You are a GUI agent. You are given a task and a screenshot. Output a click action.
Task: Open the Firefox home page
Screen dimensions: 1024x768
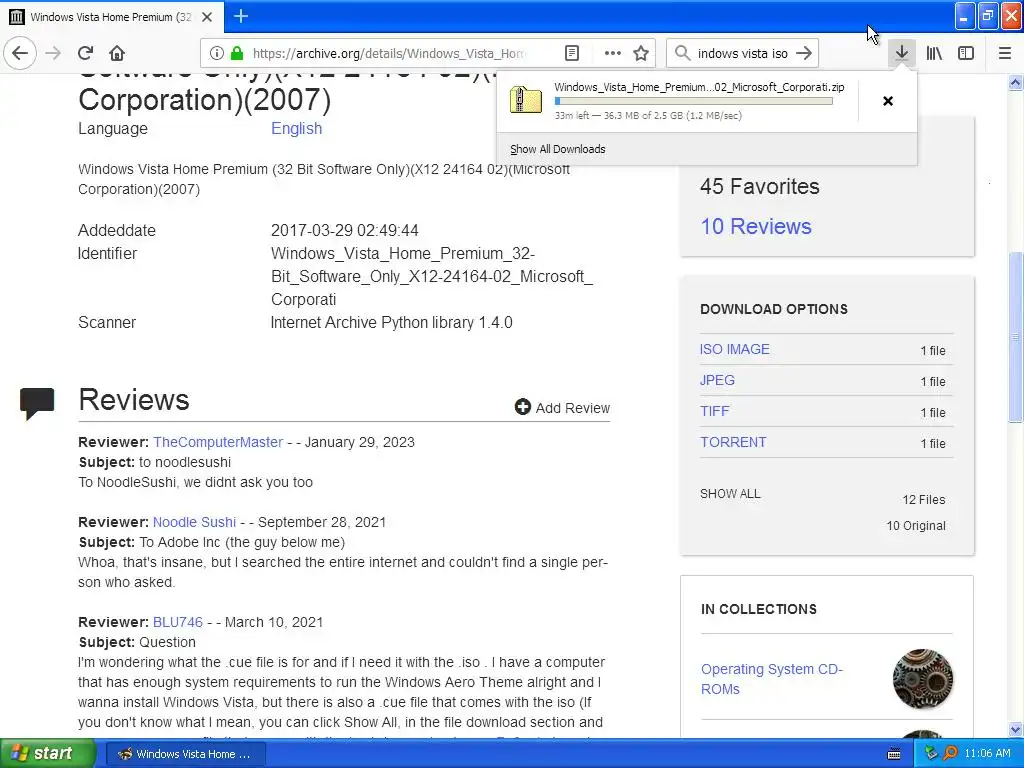coord(117,53)
